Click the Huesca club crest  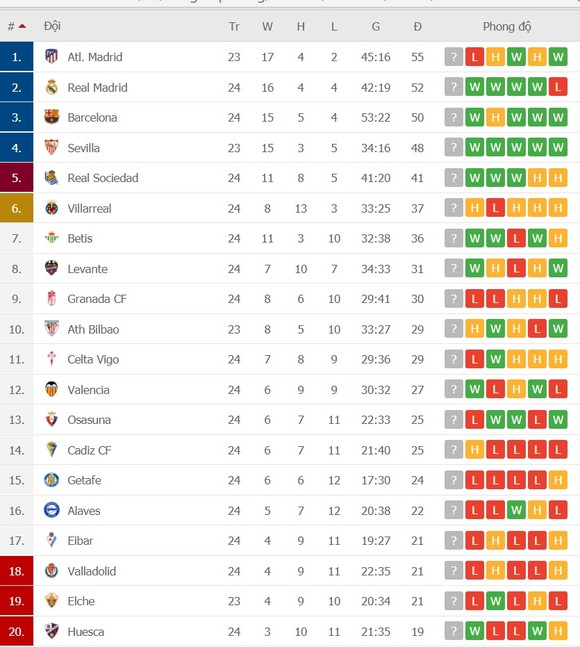(x=52, y=631)
